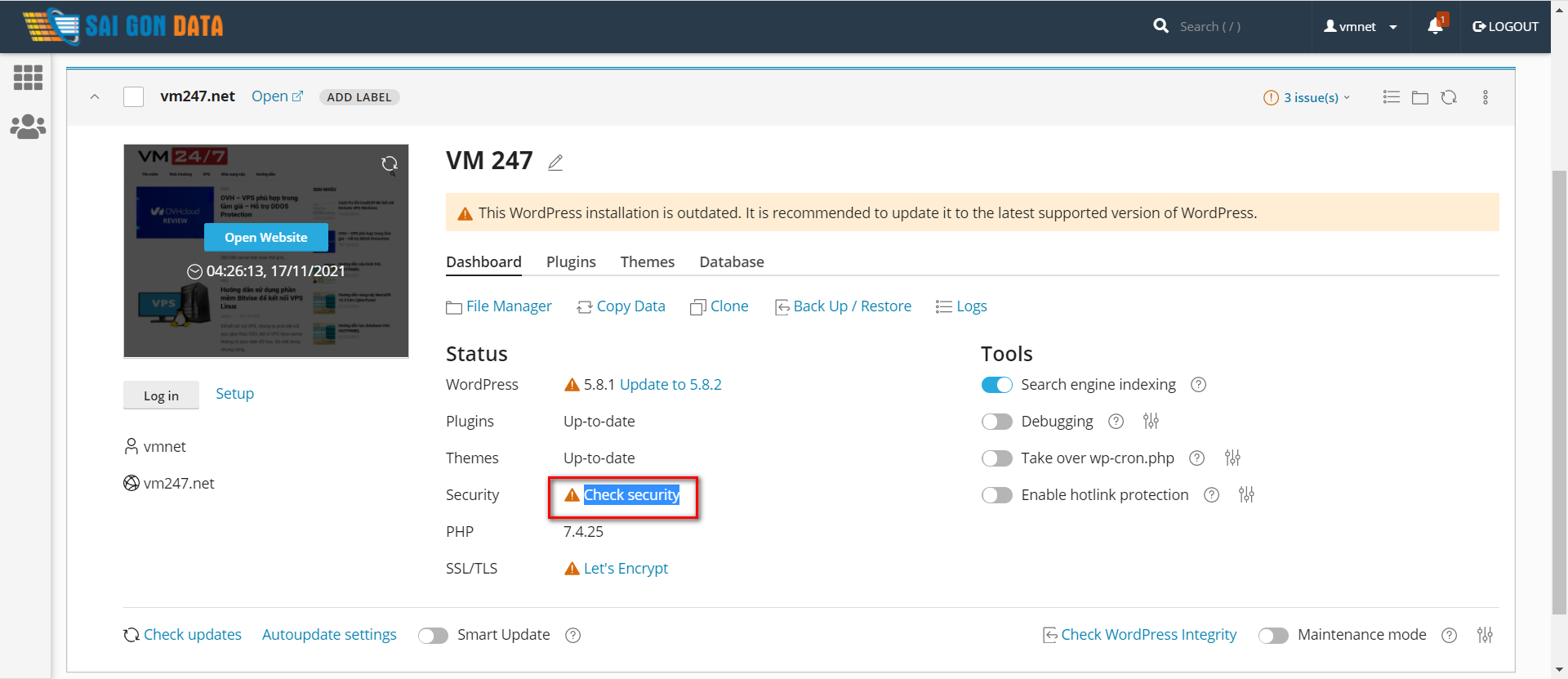Open help for Maintenance mode
Image resolution: width=1568 pixels, height=679 pixels.
pyautogui.click(x=1449, y=636)
